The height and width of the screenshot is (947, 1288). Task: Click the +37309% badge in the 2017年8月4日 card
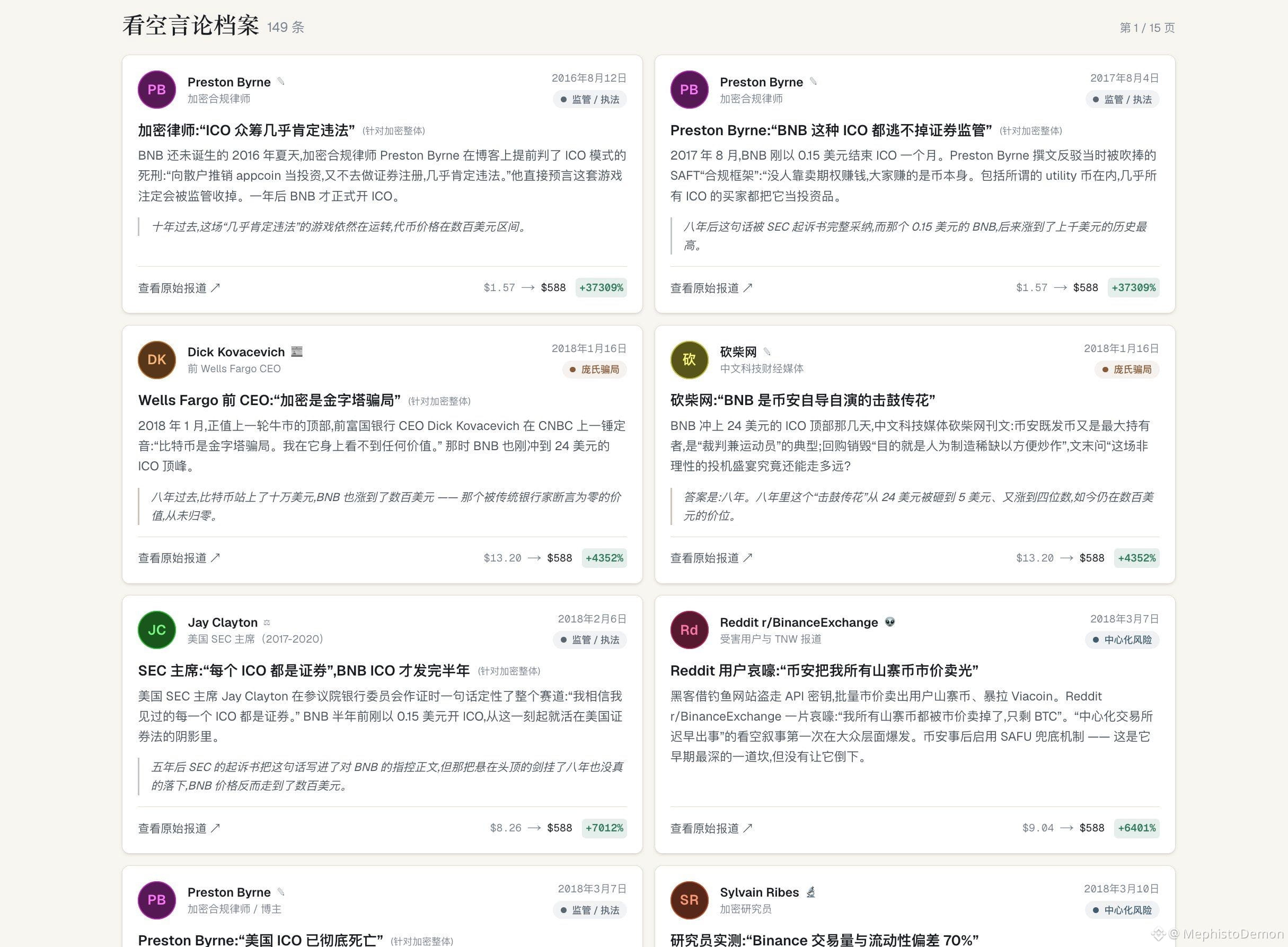tap(1134, 288)
